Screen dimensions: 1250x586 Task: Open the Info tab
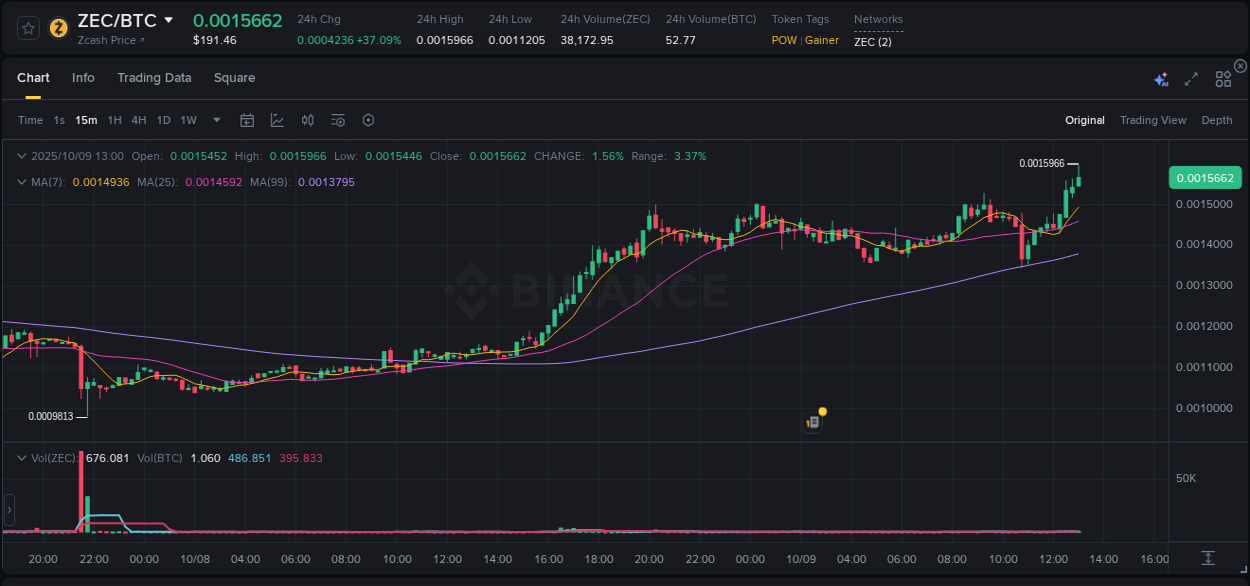point(83,78)
